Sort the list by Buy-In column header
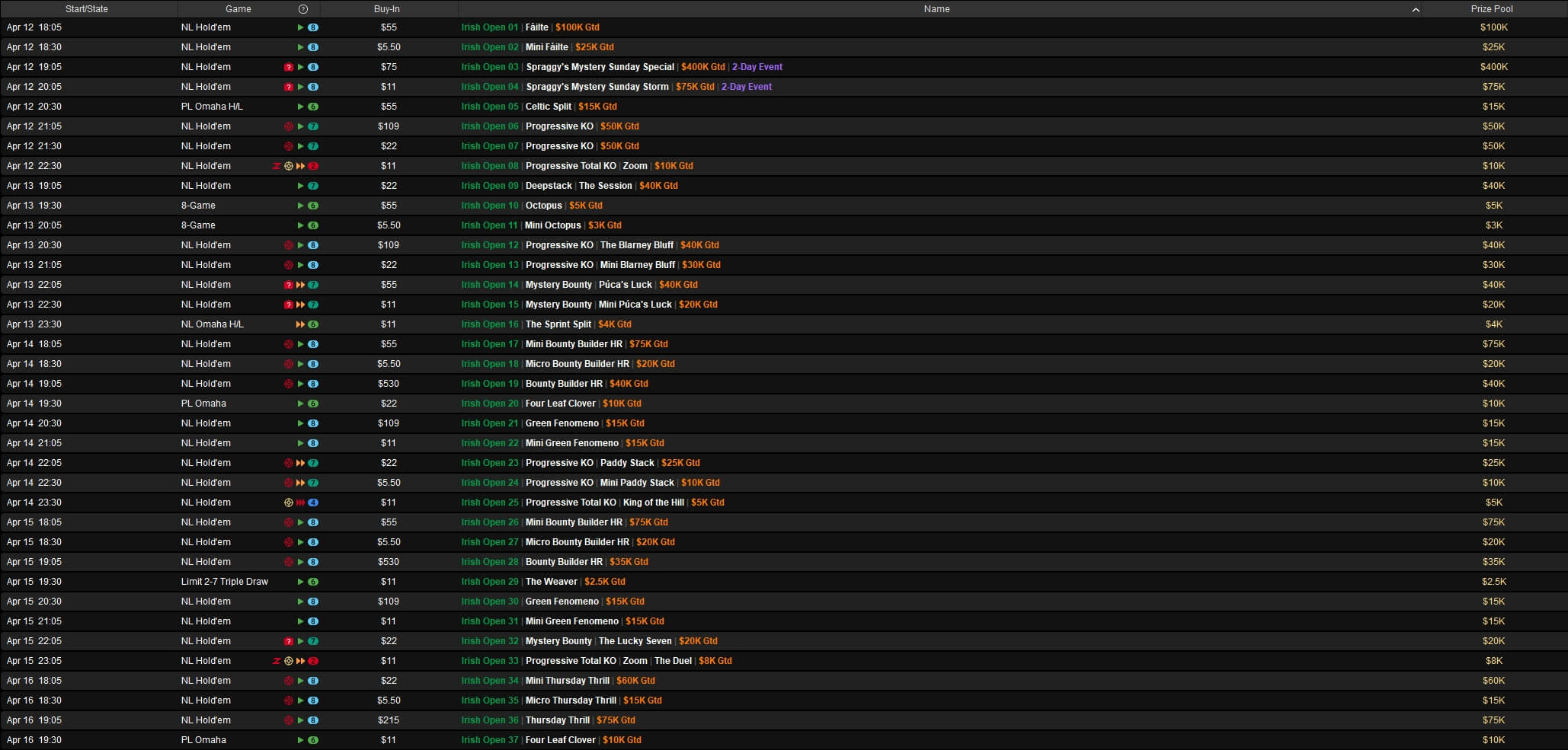 [x=386, y=9]
